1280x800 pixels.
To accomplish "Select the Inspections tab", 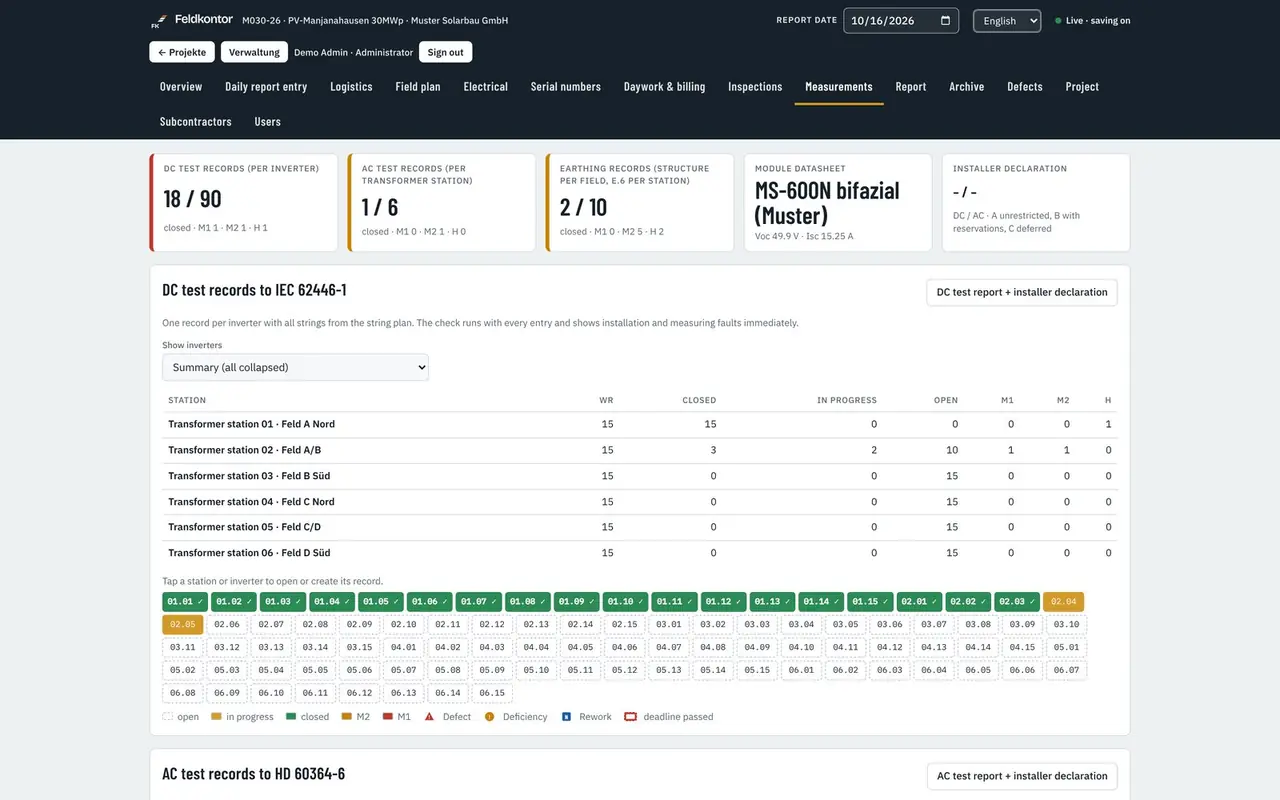I will (x=755, y=87).
